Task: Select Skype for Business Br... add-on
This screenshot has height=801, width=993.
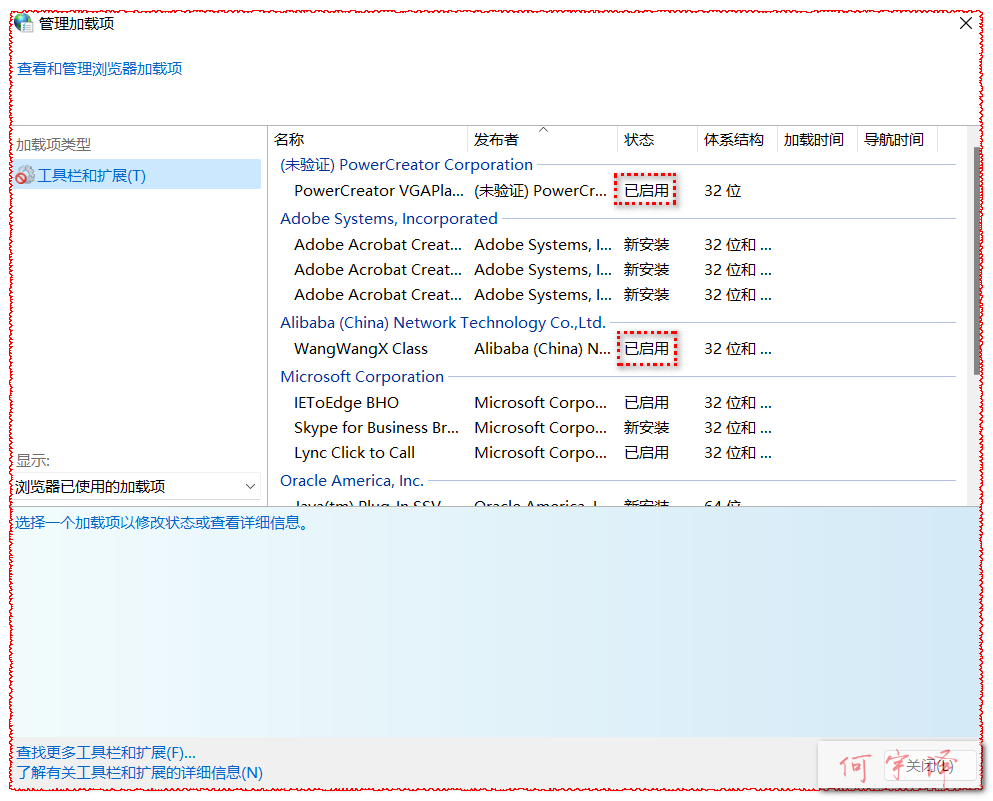Action: tap(617, 428)
